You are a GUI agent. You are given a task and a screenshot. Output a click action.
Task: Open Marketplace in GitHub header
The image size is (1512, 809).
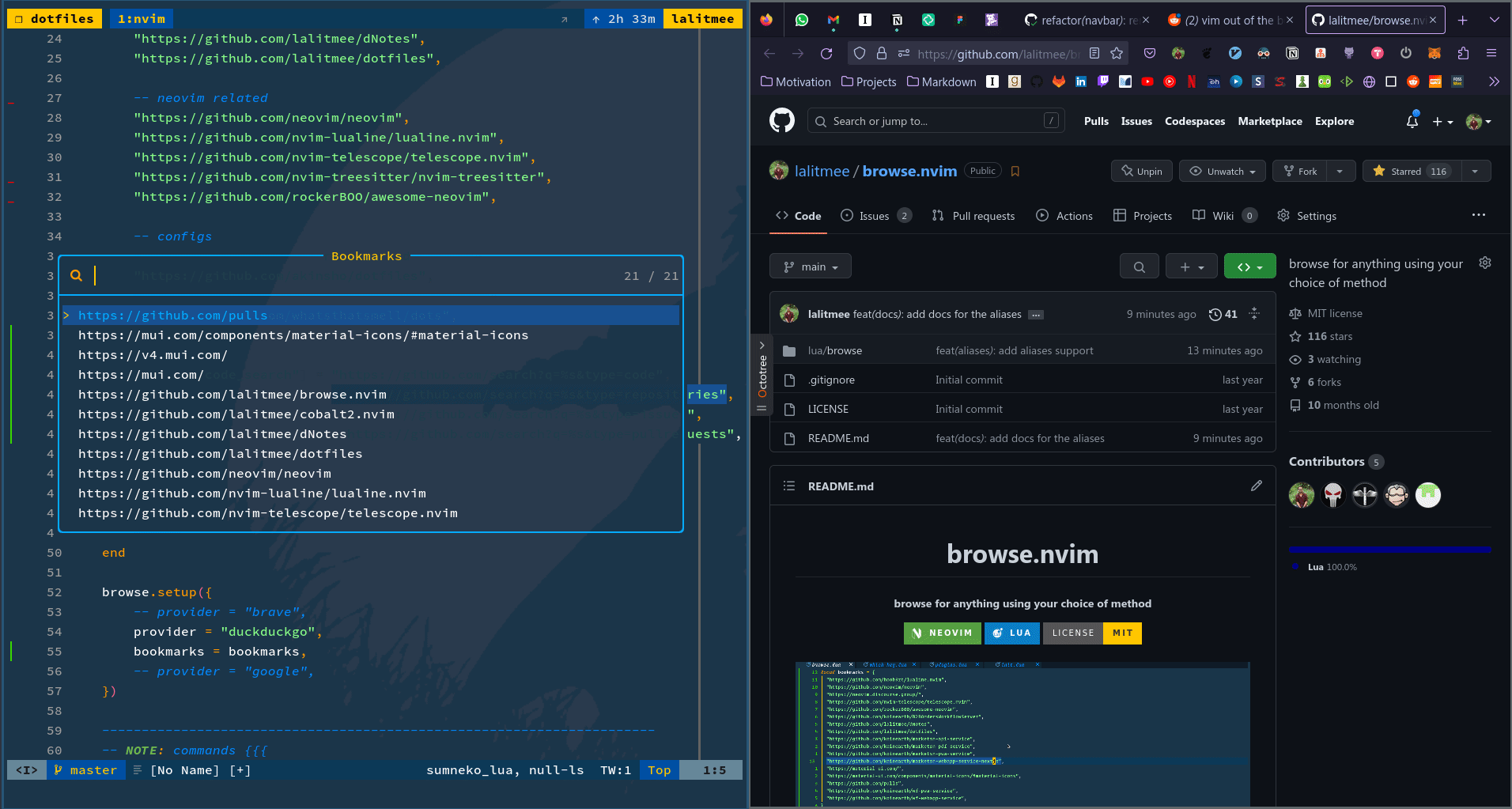click(1270, 121)
